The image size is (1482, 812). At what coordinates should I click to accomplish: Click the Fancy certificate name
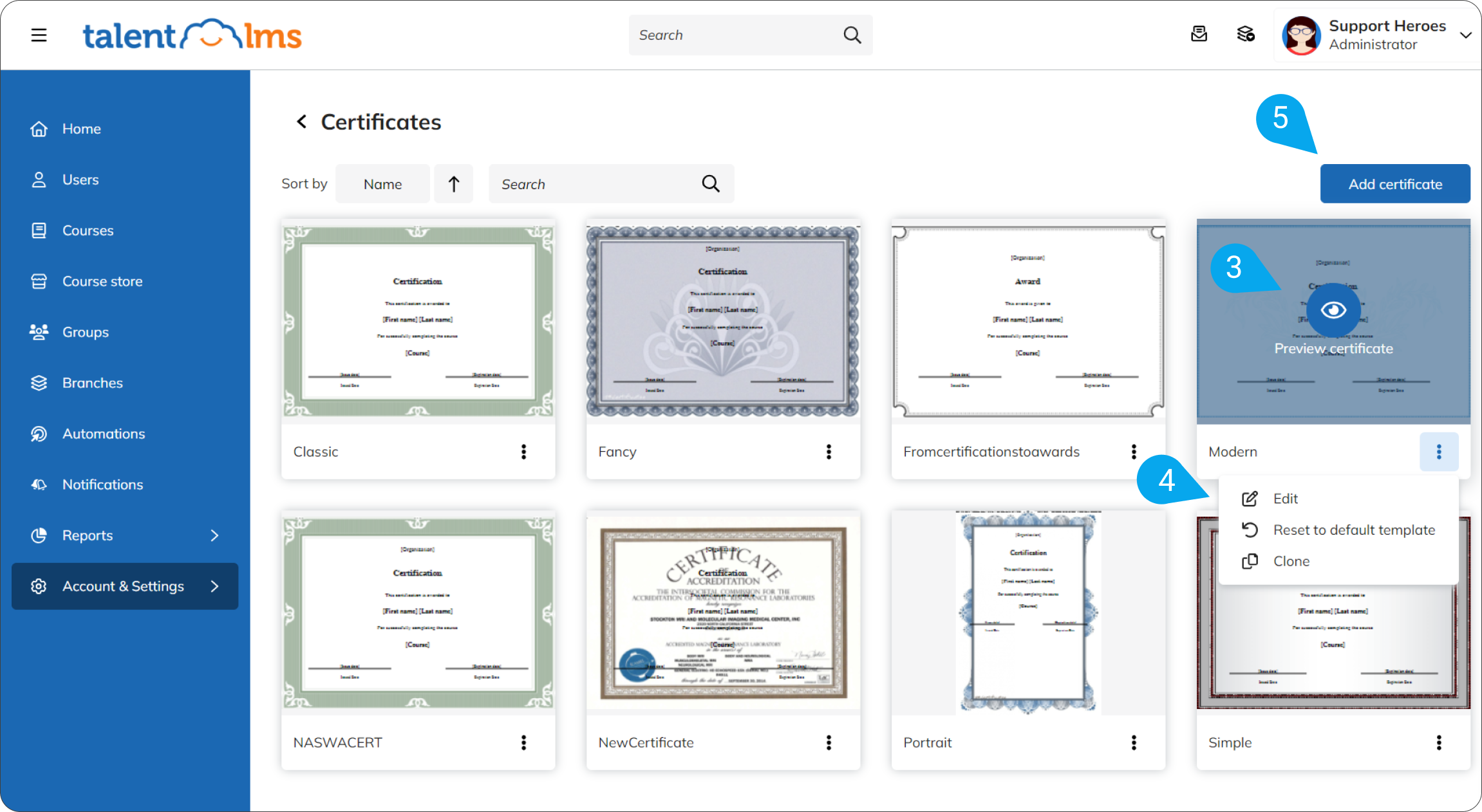pyautogui.click(x=617, y=452)
